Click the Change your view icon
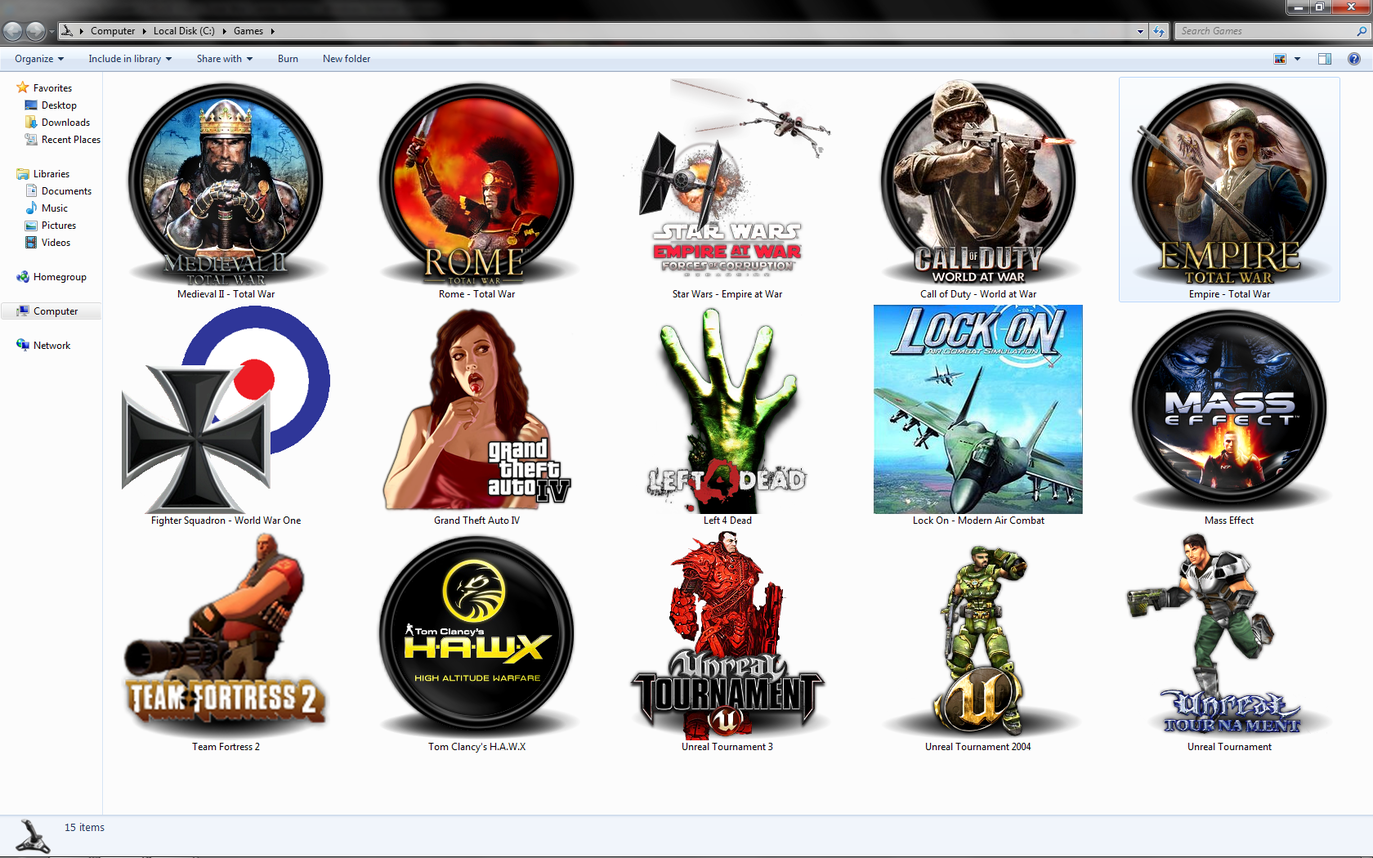 coord(1280,59)
